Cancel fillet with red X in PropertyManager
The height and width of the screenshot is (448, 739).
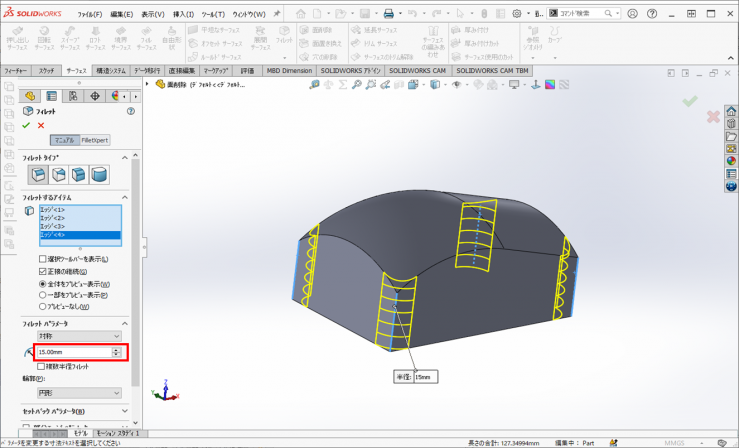click(x=41, y=125)
